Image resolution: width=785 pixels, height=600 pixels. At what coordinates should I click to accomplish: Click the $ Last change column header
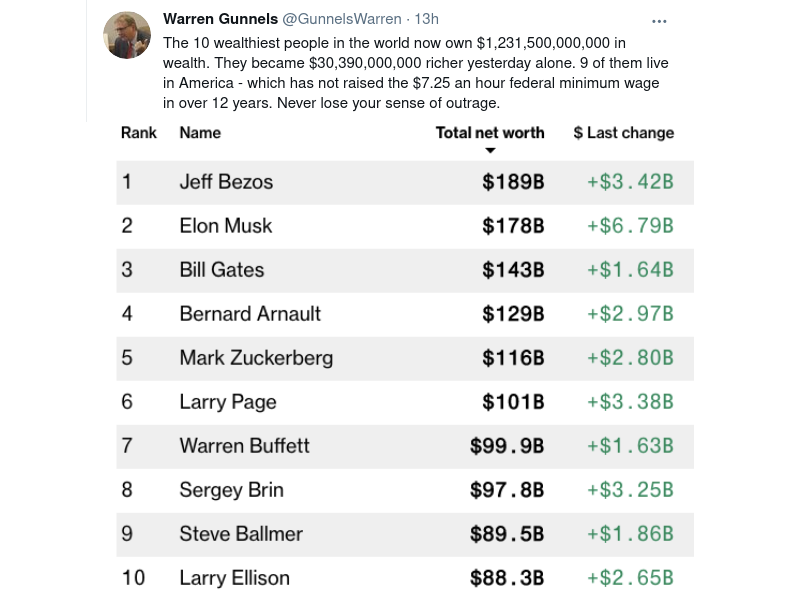click(623, 133)
